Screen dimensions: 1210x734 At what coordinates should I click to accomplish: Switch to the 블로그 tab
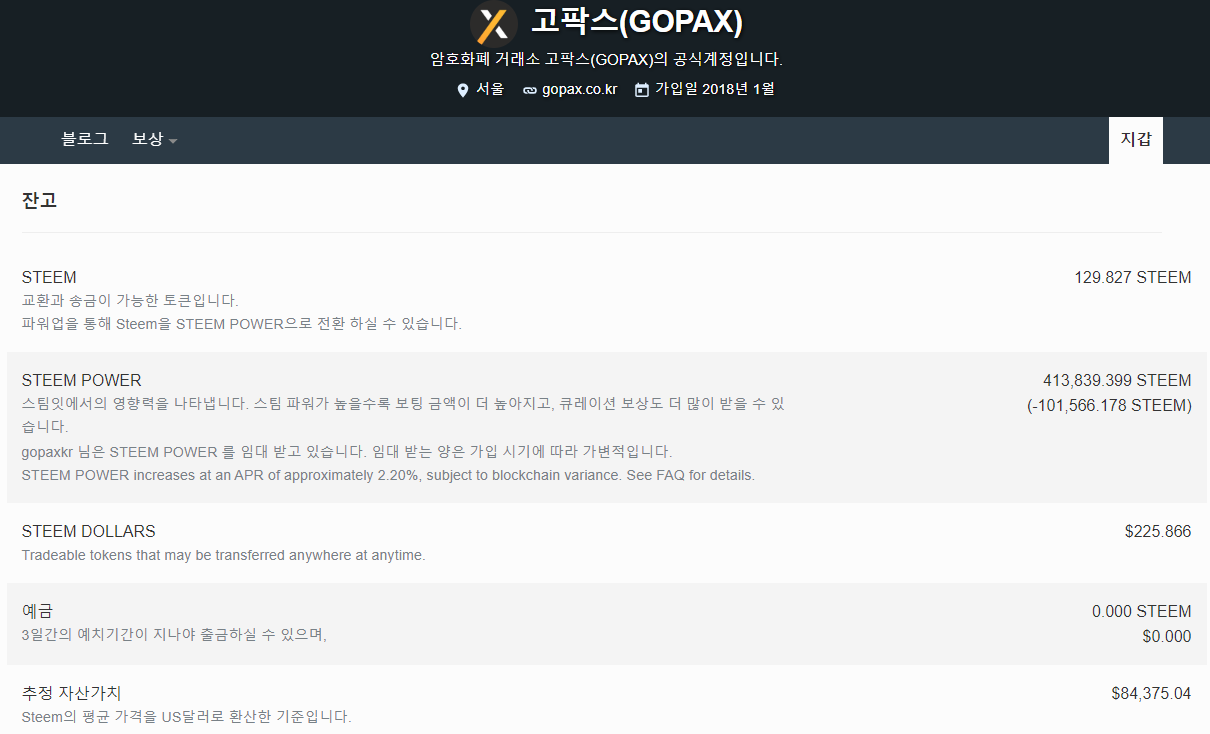click(x=85, y=140)
